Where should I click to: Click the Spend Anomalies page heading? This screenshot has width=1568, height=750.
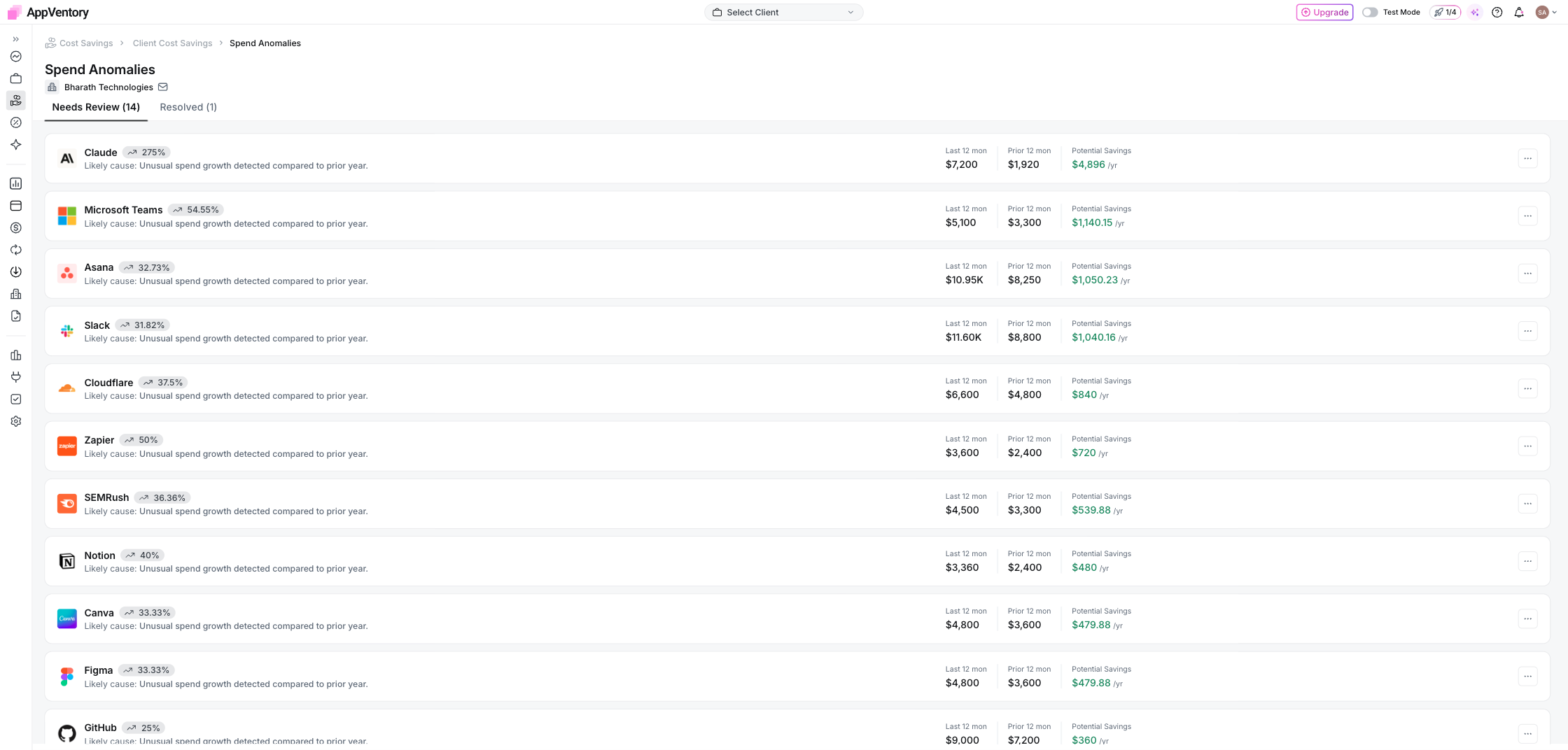click(x=100, y=69)
